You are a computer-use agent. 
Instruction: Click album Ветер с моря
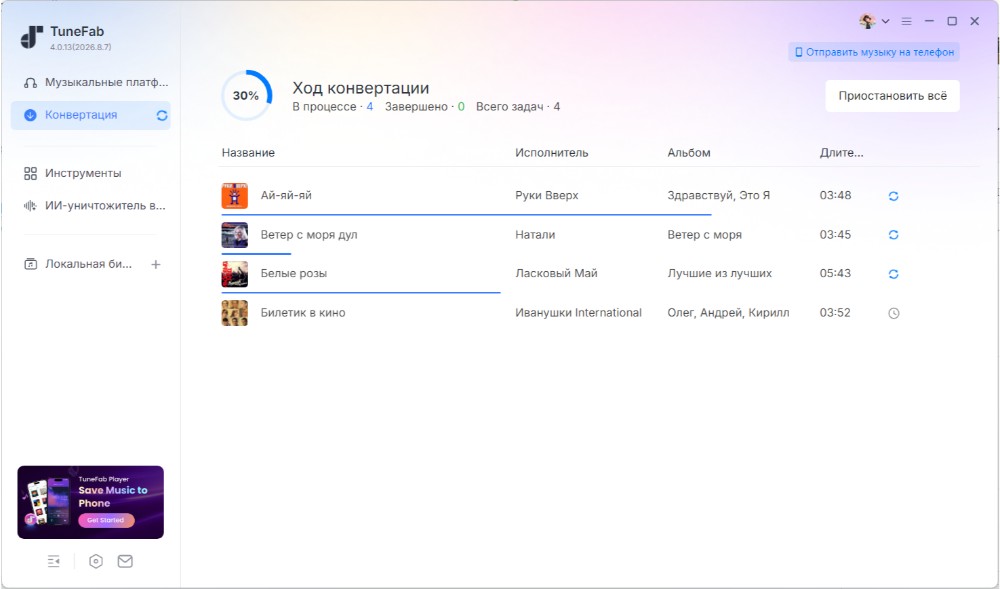pos(705,235)
